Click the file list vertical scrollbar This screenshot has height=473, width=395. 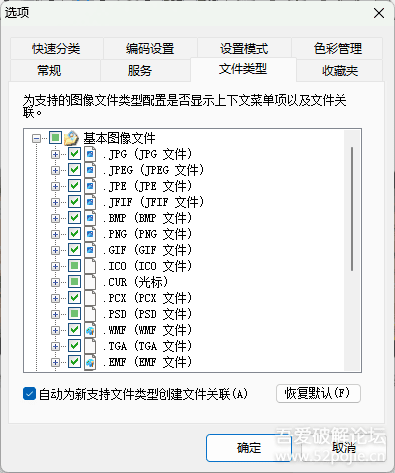(x=352, y=209)
